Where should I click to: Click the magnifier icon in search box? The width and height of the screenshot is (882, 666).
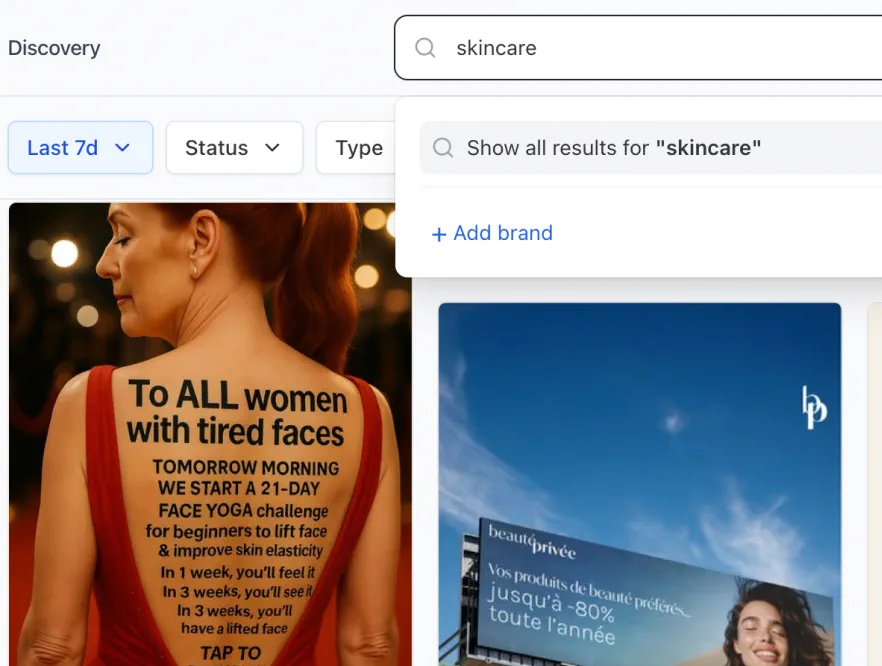coord(425,48)
